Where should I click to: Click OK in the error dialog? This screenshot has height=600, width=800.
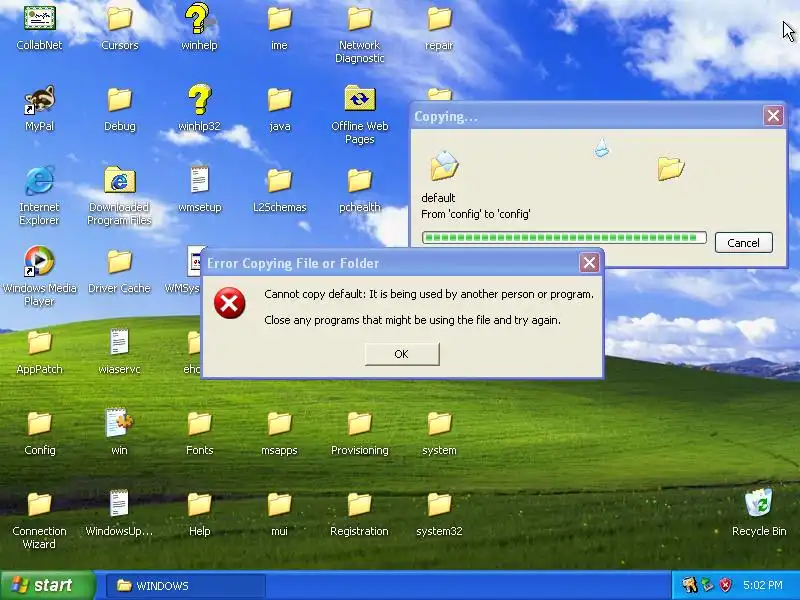402,354
